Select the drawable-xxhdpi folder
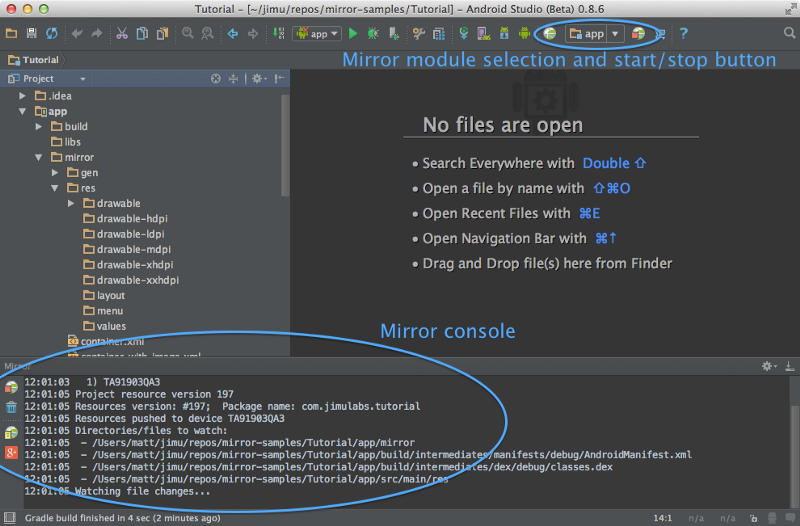 coord(131,280)
